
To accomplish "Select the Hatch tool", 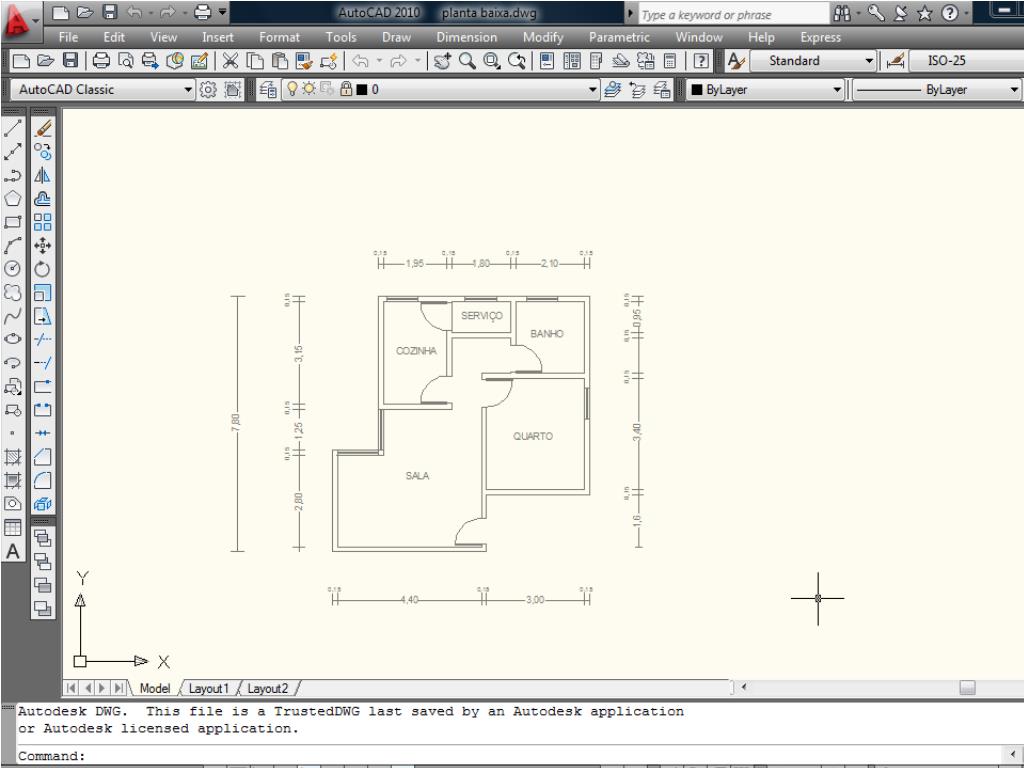I will [12, 456].
